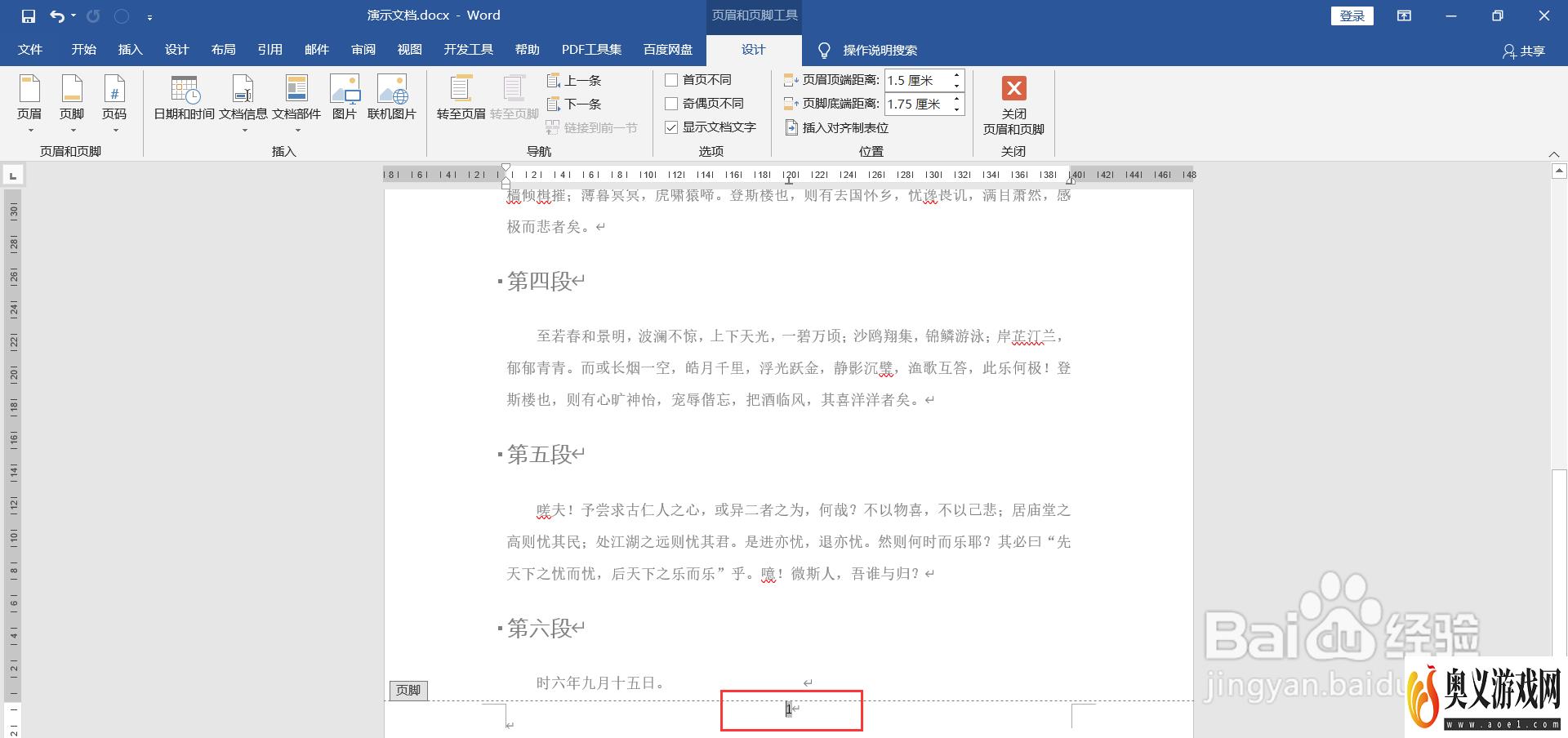Click the heading 第五段
The width and height of the screenshot is (1568, 738).
539,454
